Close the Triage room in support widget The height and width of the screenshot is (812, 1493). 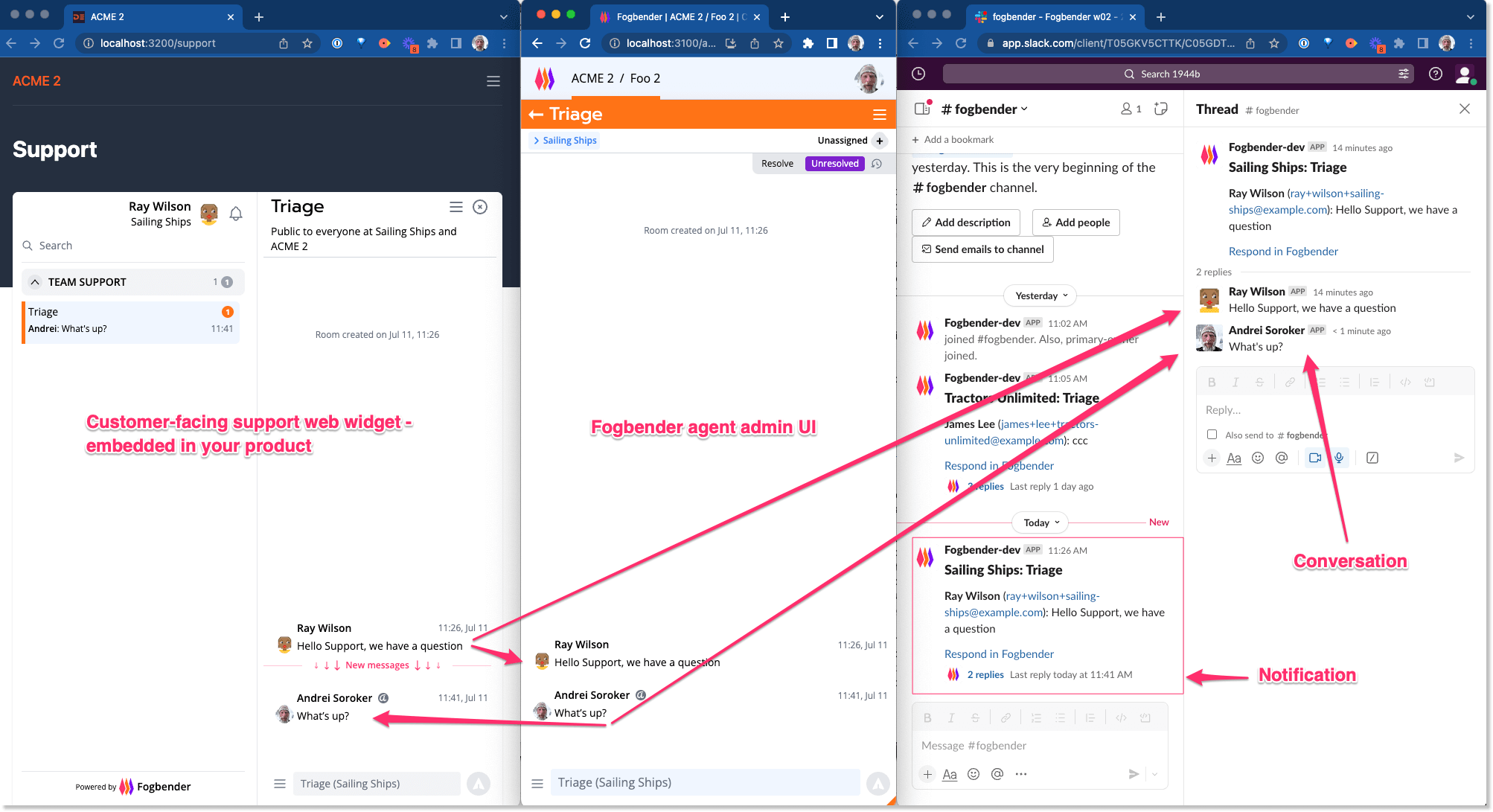(x=480, y=207)
